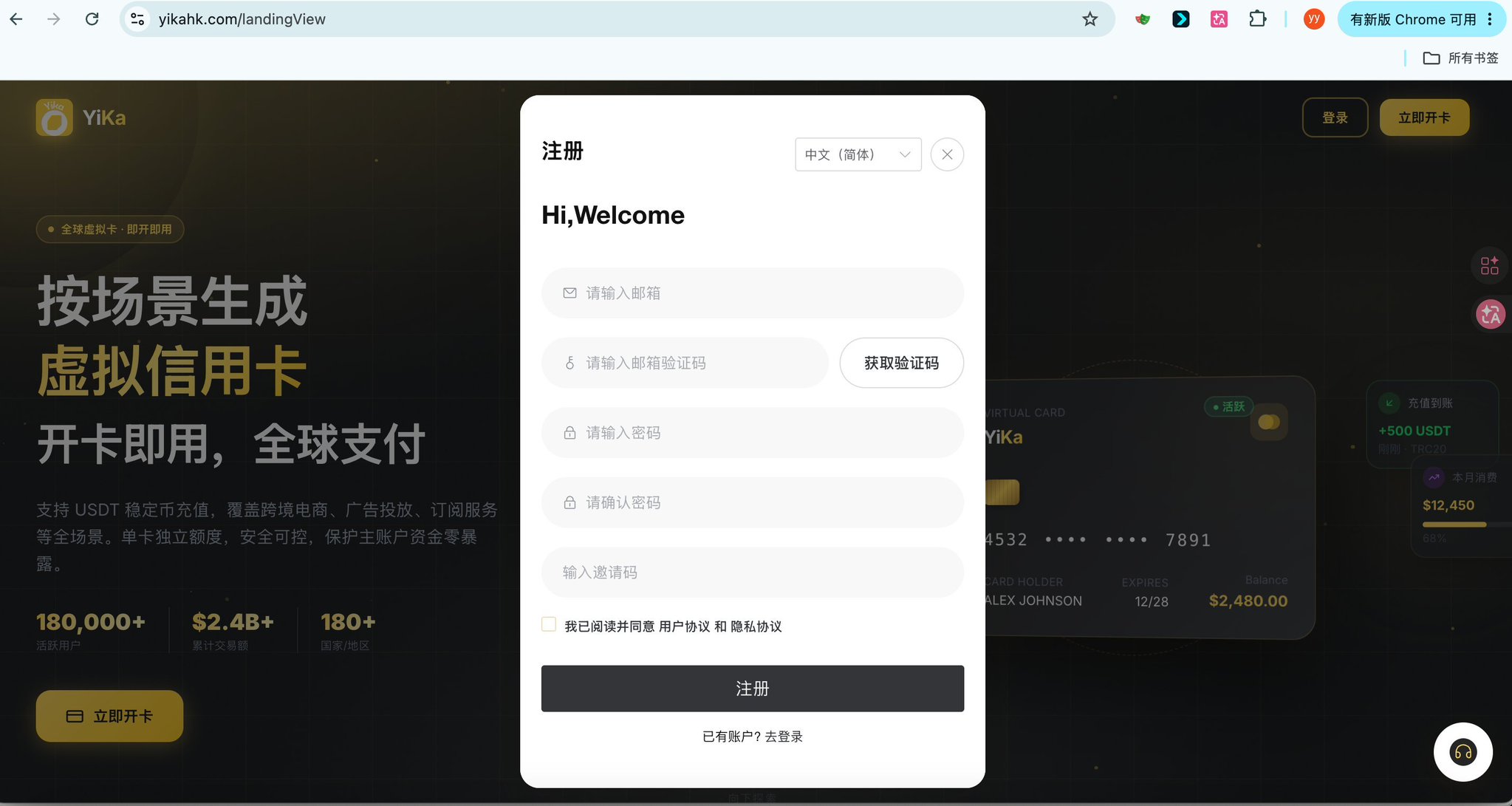Click the 登录 button in header

pos(1335,117)
